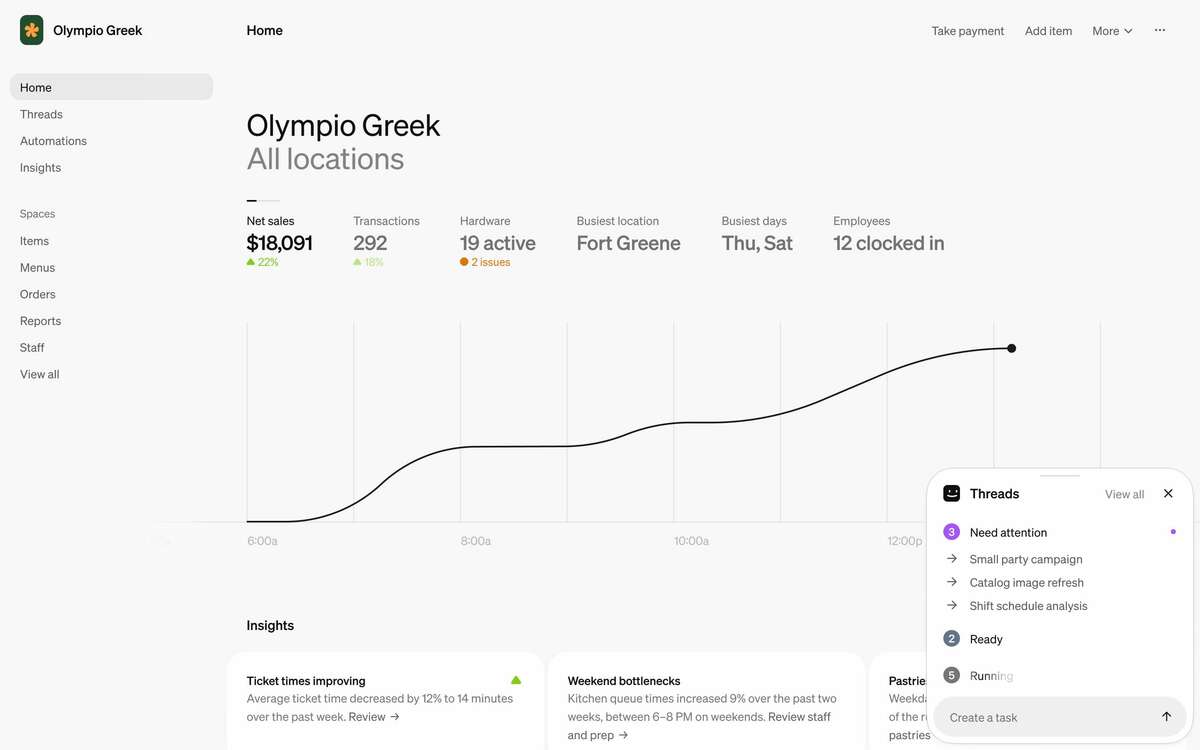Click arrow icon beside Small party campaign
The image size is (1200, 750).
point(952,559)
